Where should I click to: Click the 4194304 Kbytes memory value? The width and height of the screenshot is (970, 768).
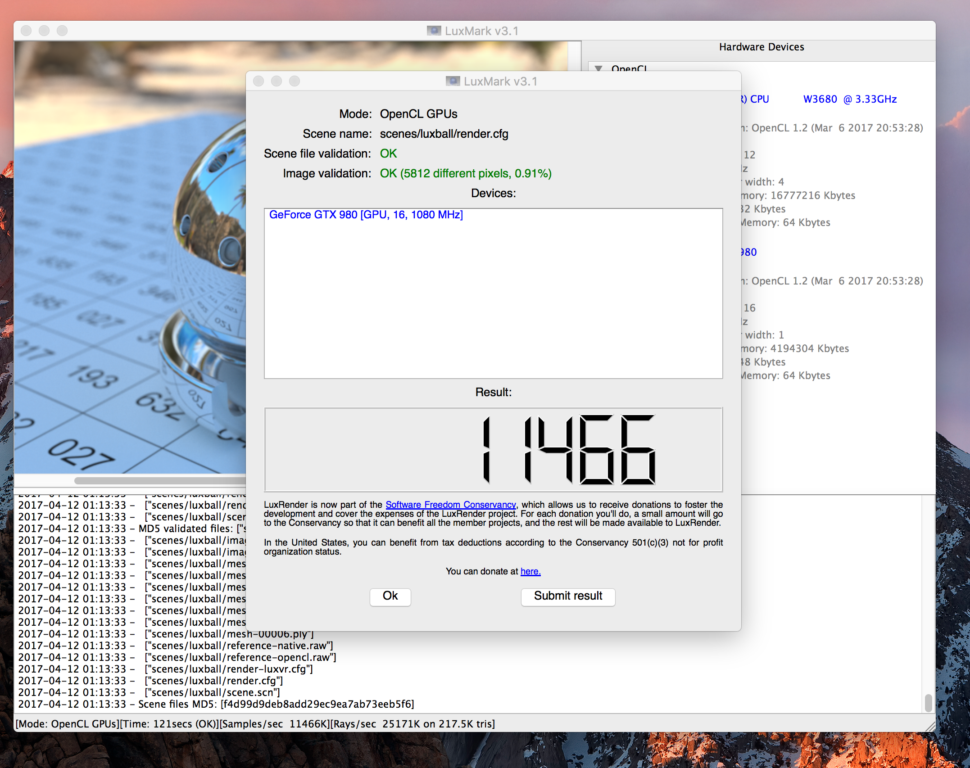click(x=809, y=348)
